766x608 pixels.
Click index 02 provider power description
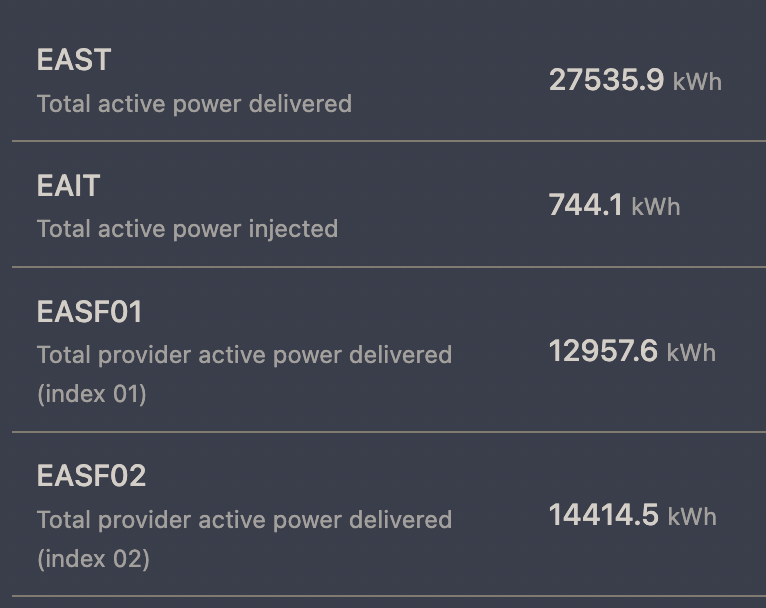[244, 539]
